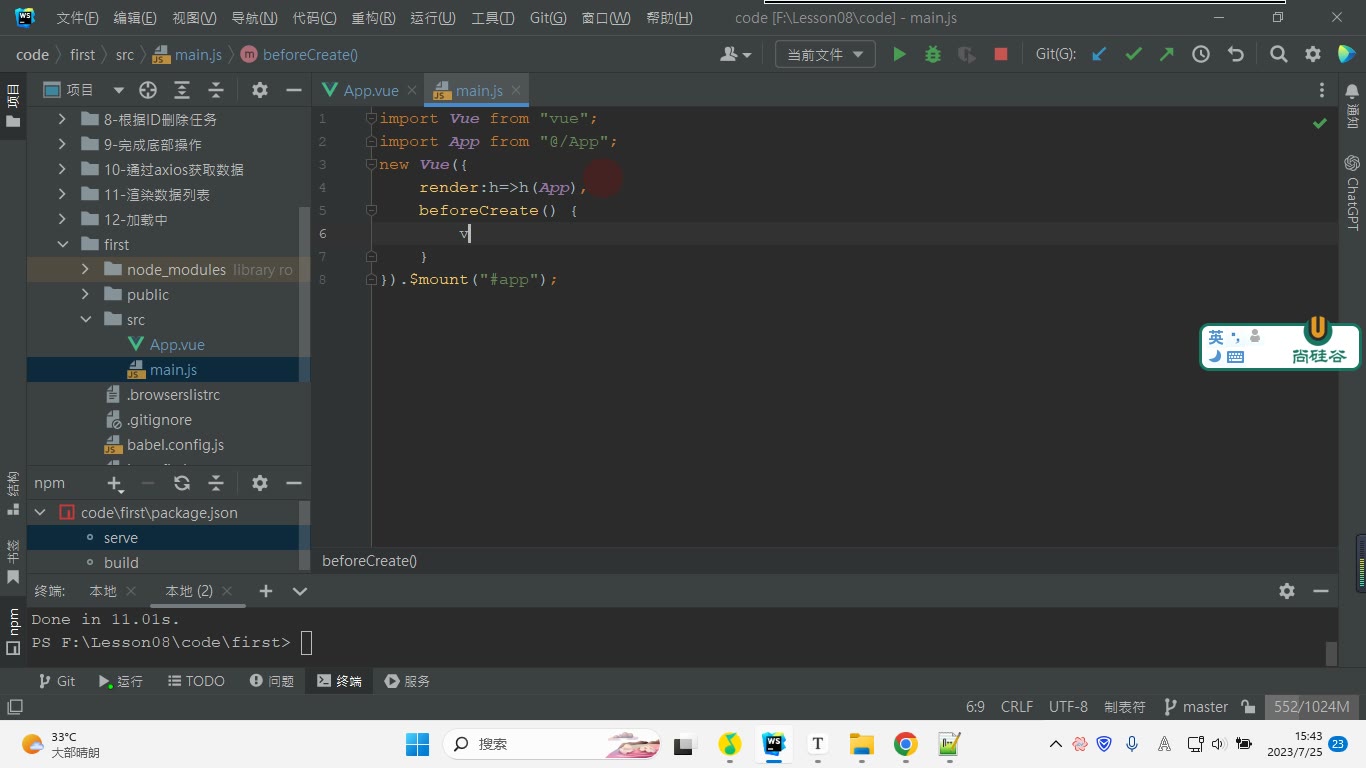Toggle read-only lock icon in status bar
Image resolution: width=1366 pixels, height=768 pixels.
pyautogui.click(x=1248, y=707)
